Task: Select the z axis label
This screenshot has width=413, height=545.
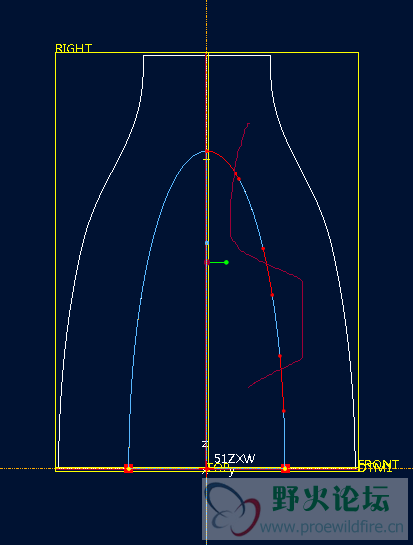Action: click(x=205, y=444)
